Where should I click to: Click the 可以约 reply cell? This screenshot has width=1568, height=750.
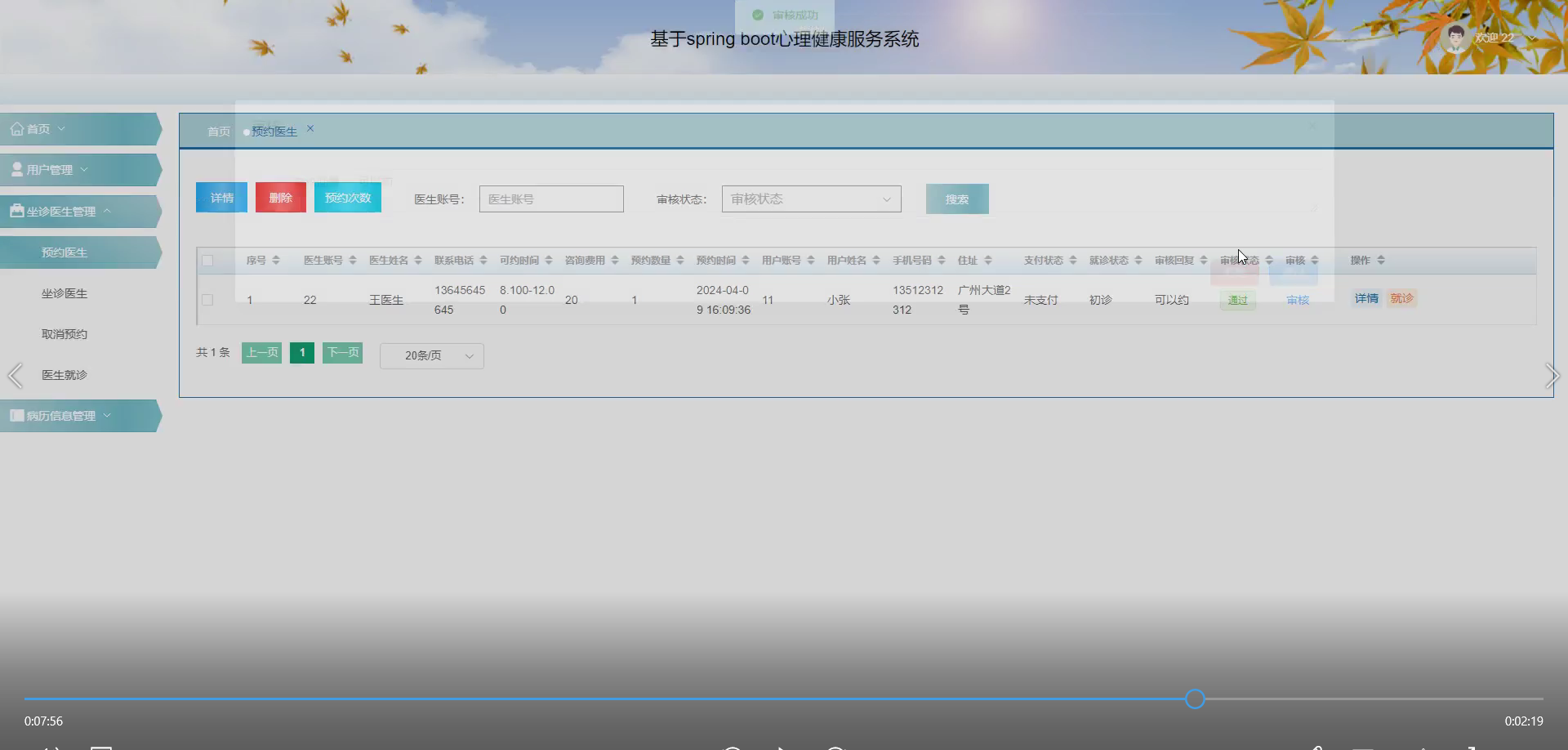click(1172, 300)
